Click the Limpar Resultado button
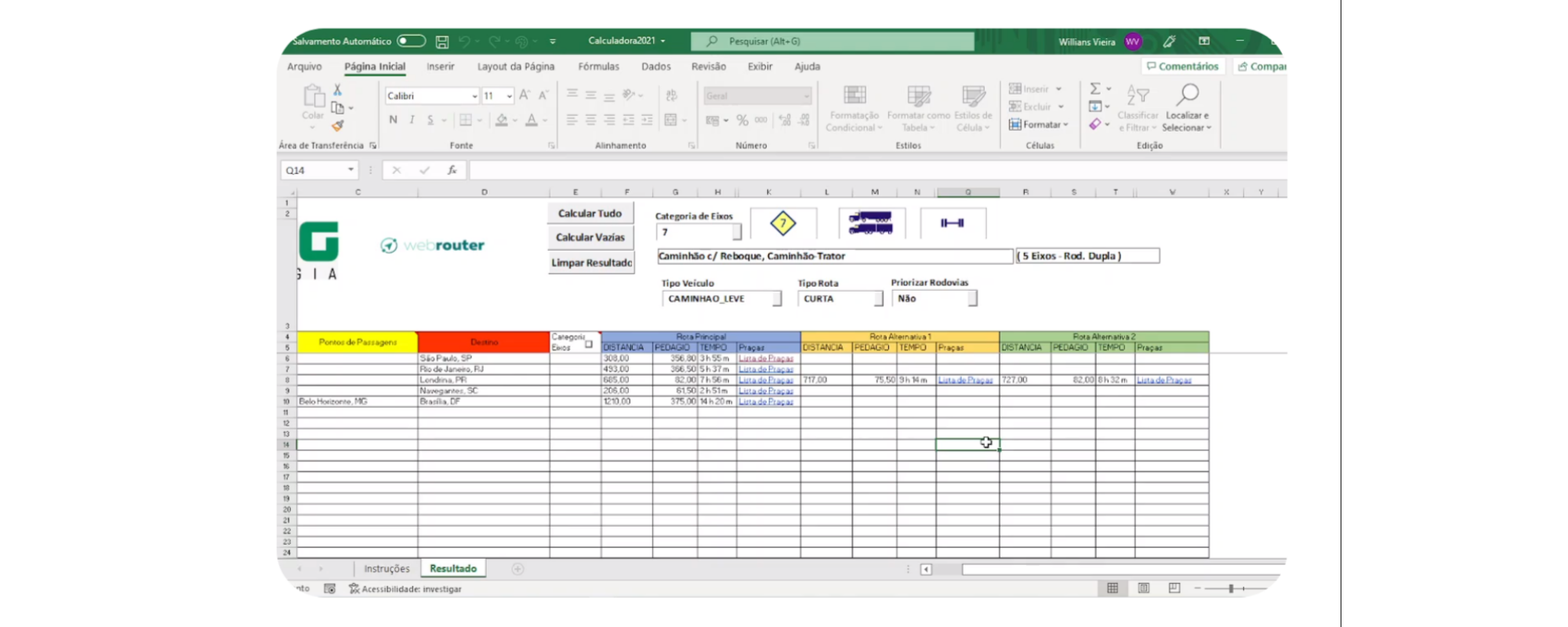 (590, 263)
